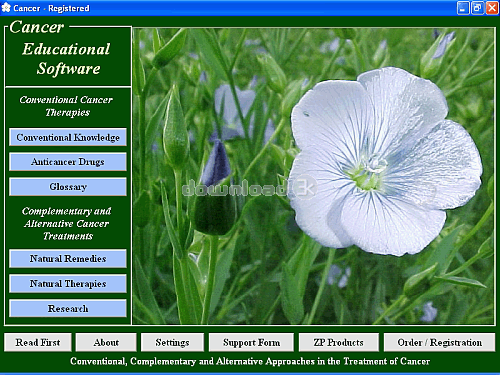Click the Read First button
Viewport: 500px width, 375px height.
[x=38, y=342]
